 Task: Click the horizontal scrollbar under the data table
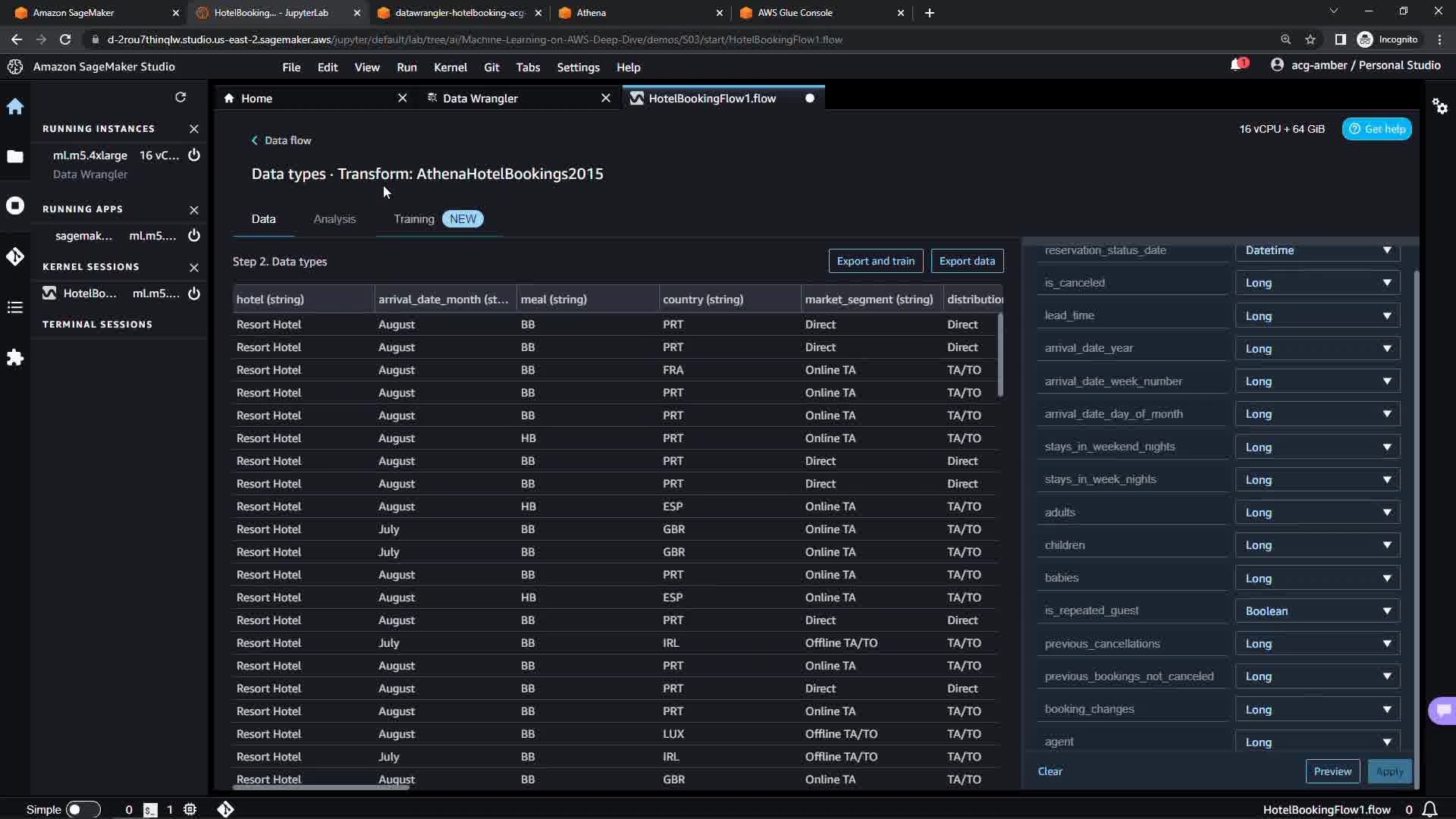point(322,787)
